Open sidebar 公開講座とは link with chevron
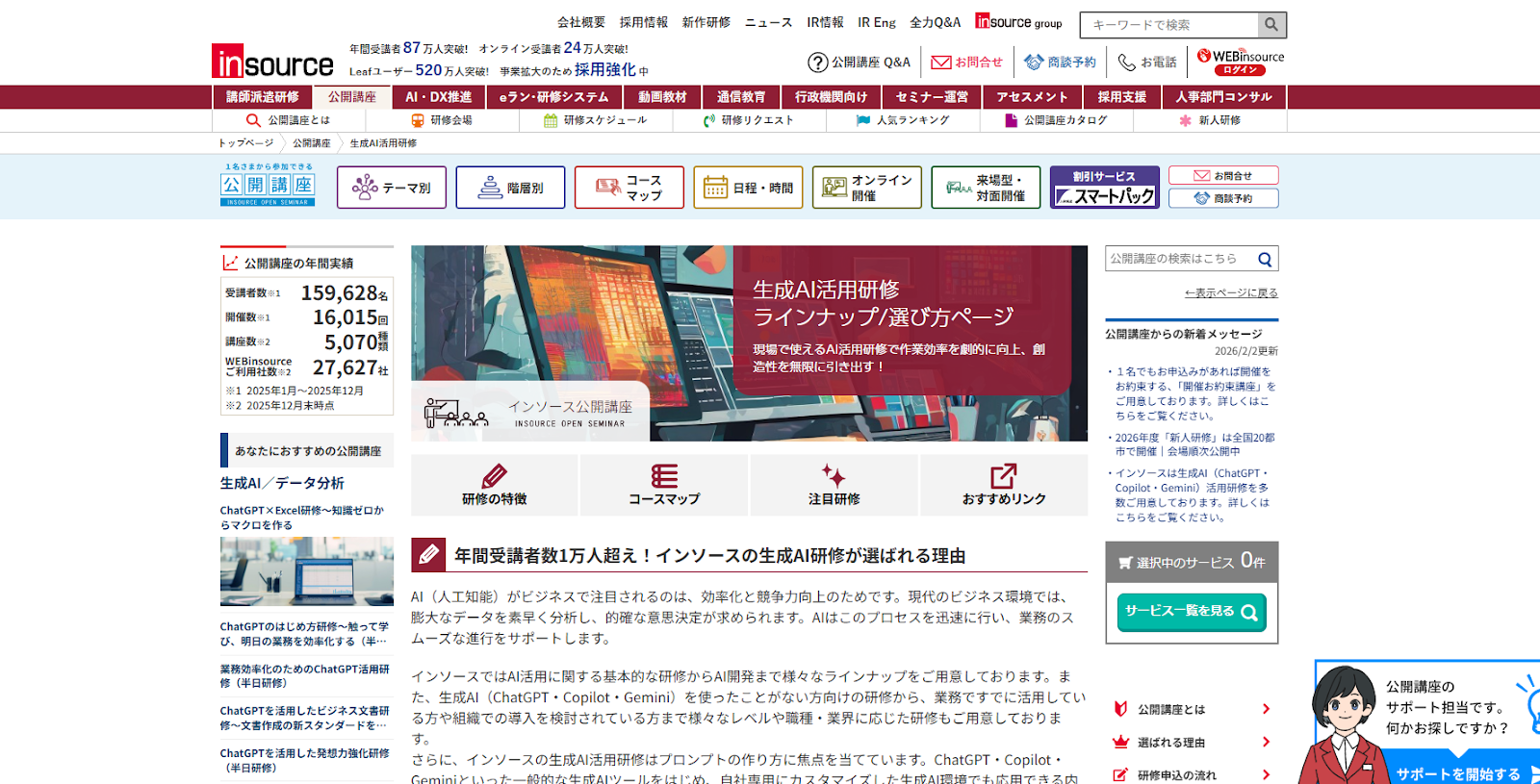Image resolution: width=1540 pixels, height=784 pixels. click(1192, 709)
